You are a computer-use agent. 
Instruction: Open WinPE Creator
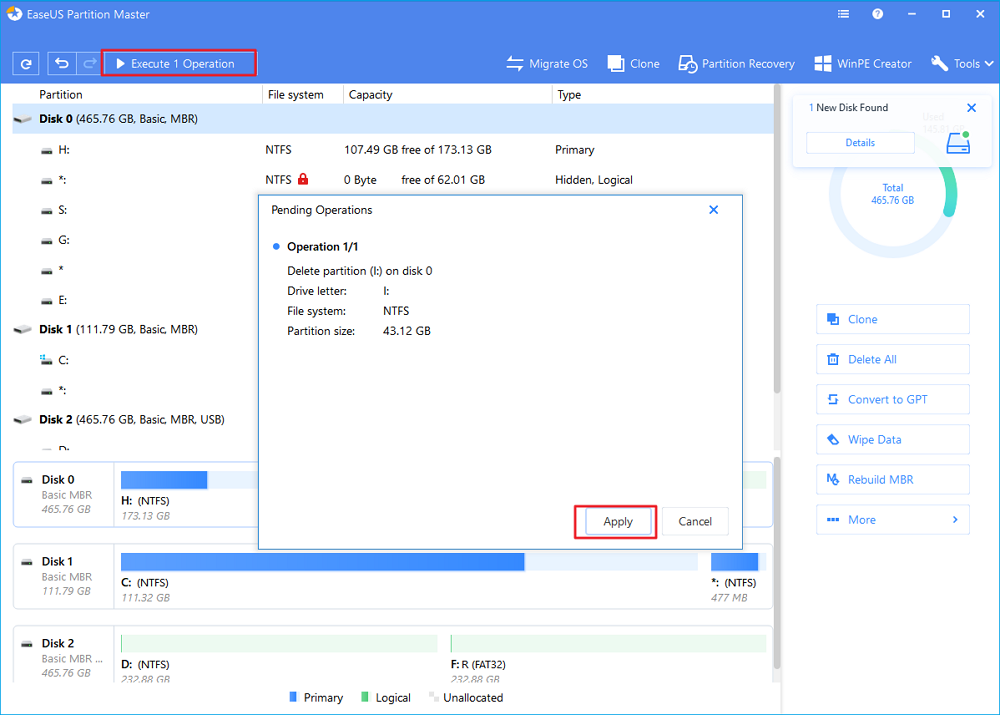863,64
